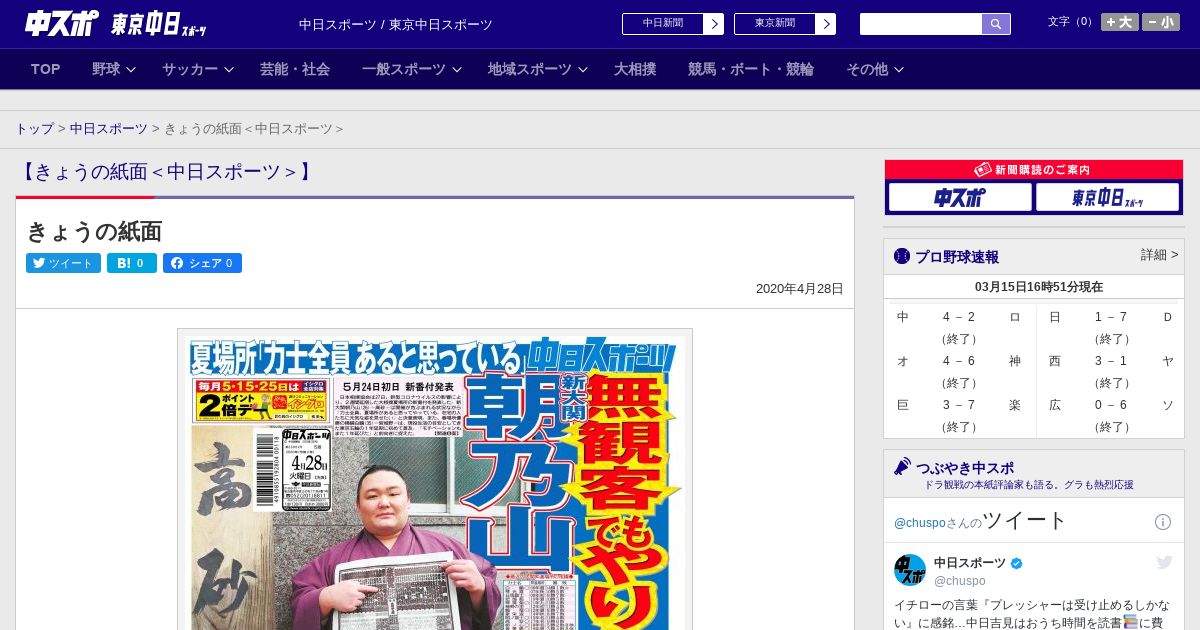Open the 中日スポーツ Twitter account name
1200x630 pixels.
970,563
